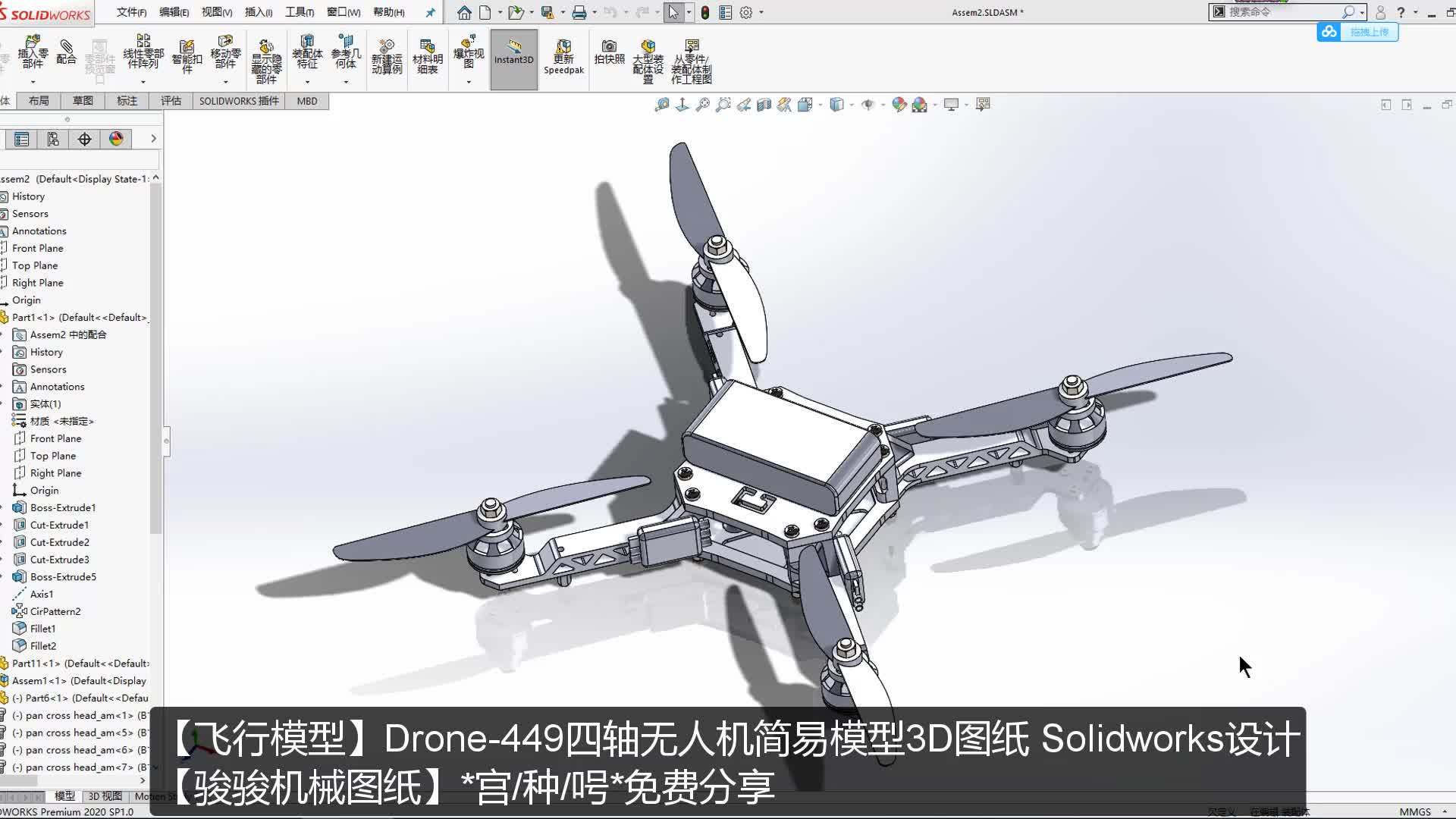Create a 材料明细表 (Bill of Materials)
Image resolution: width=1456 pixels, height=819 pixels.
click(x=427, y=53)
